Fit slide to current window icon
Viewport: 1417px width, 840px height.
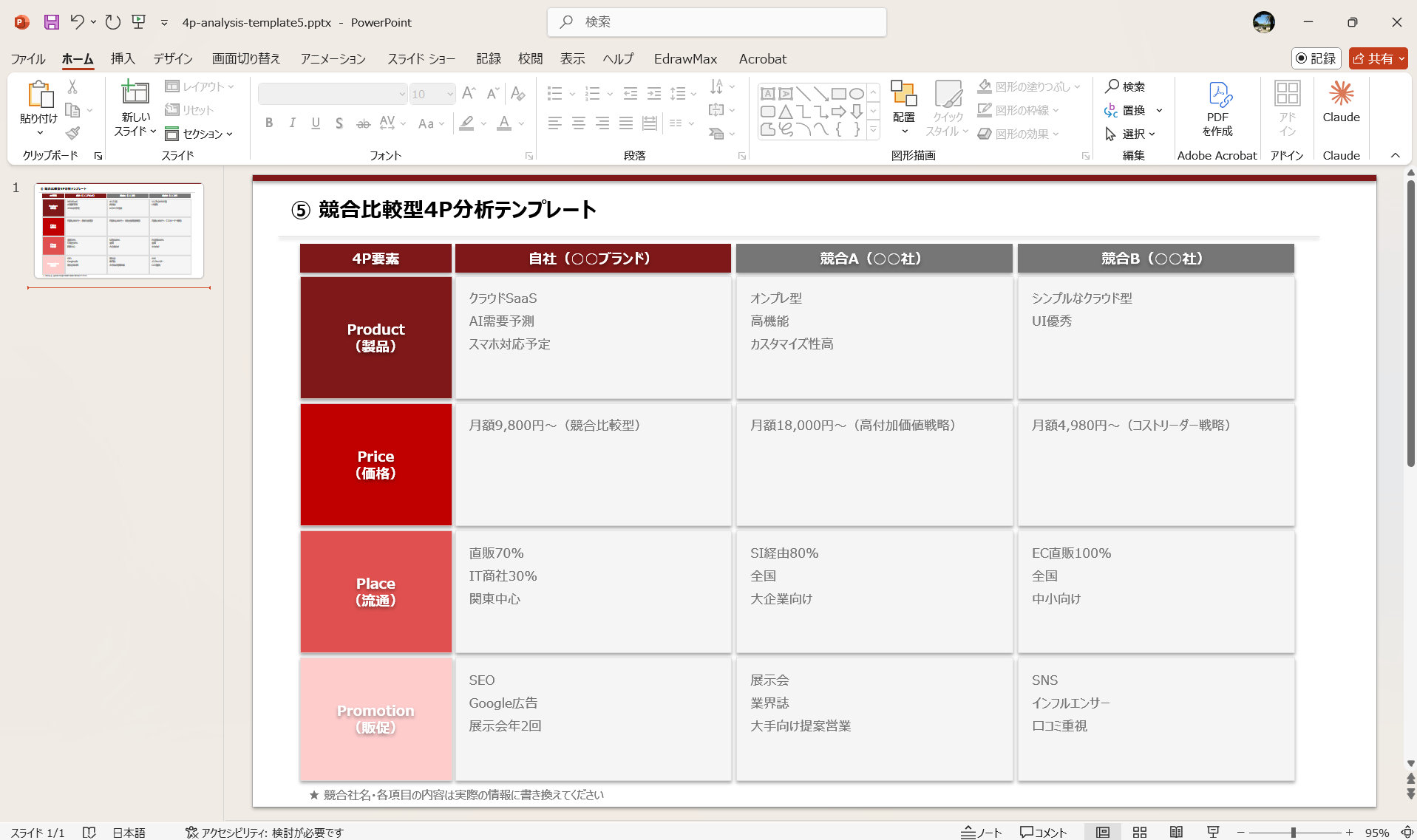(x=1407, y=832)
